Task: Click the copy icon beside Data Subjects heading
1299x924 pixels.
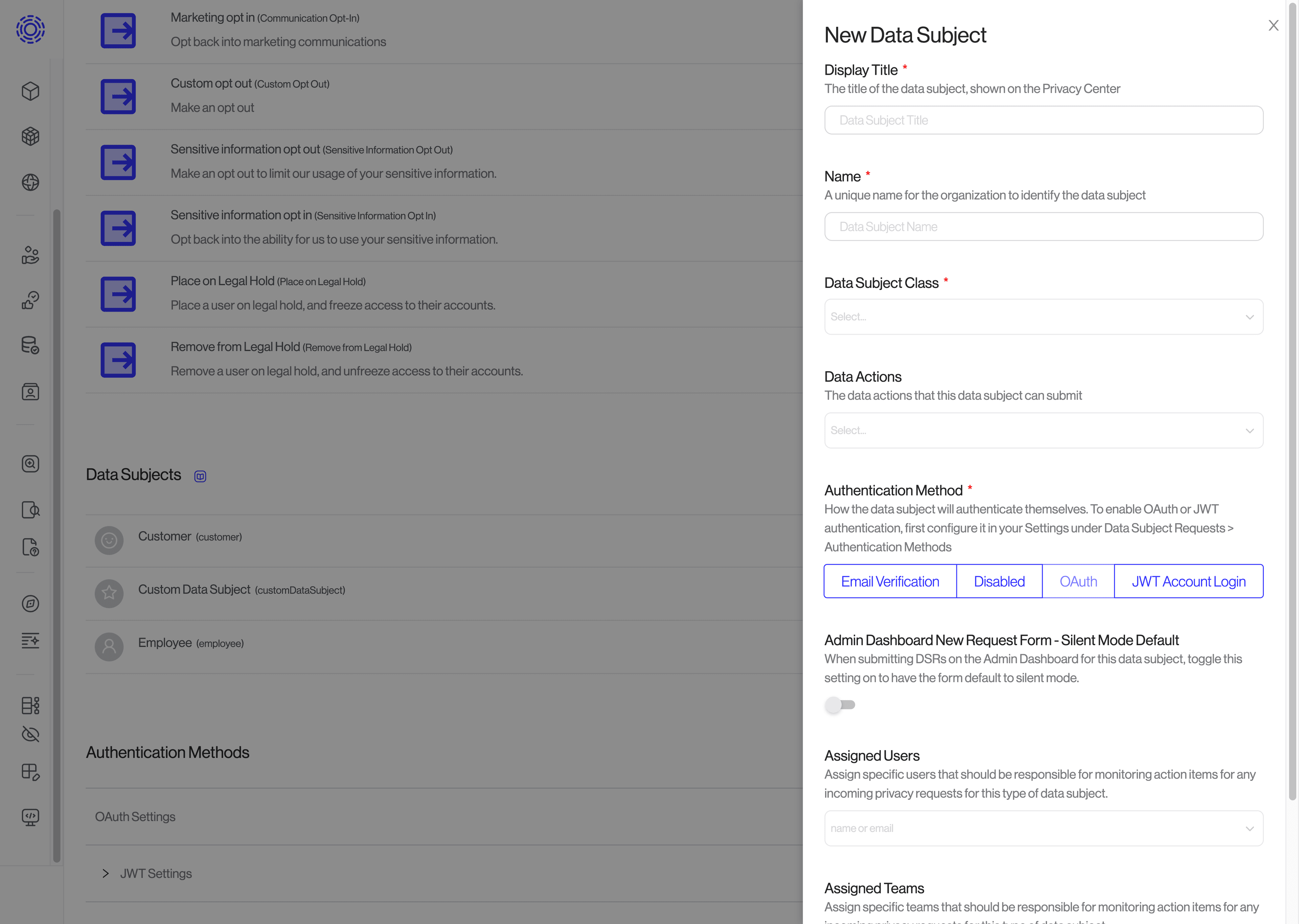Action: pos(200,476)
